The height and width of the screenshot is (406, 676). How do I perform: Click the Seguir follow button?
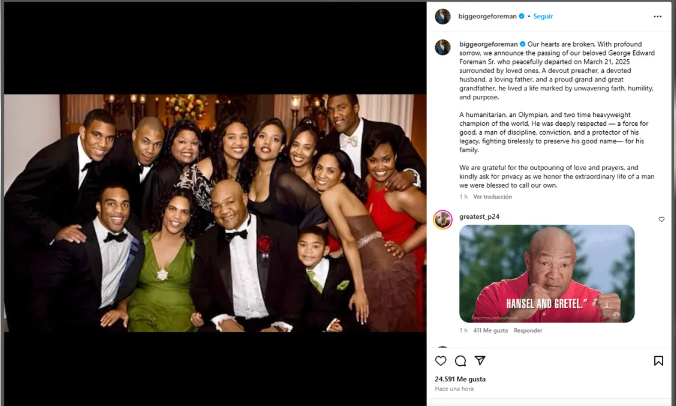[x=543, y=17]
